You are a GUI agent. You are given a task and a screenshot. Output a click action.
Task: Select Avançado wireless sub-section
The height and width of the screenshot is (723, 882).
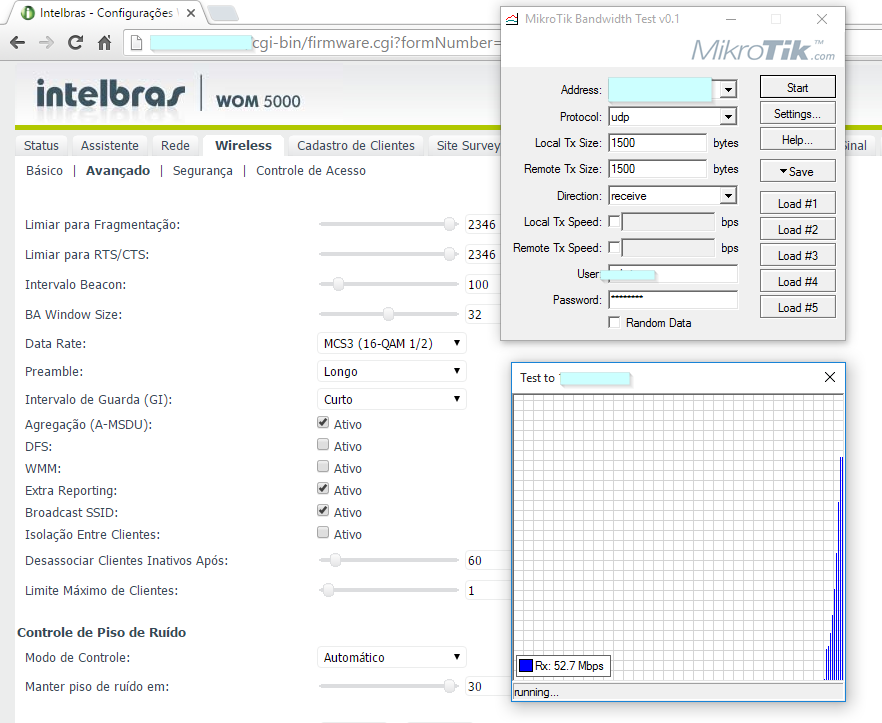pyautogui.click(x=118, y=170)
